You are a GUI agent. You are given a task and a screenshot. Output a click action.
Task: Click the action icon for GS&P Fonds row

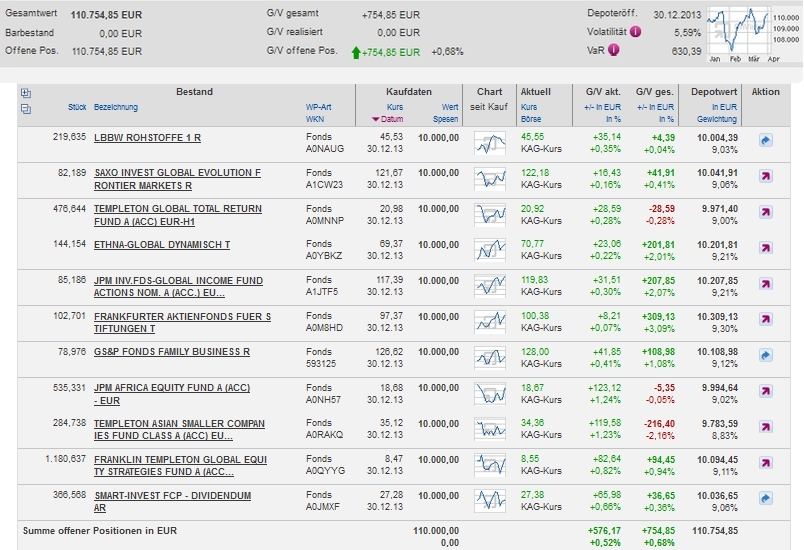[765, 354]
